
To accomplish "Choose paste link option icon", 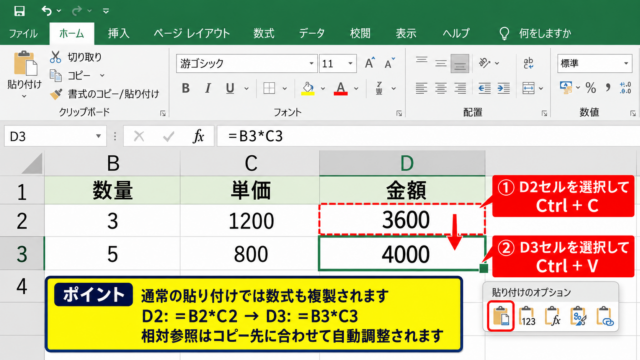I will click(605, 316).
